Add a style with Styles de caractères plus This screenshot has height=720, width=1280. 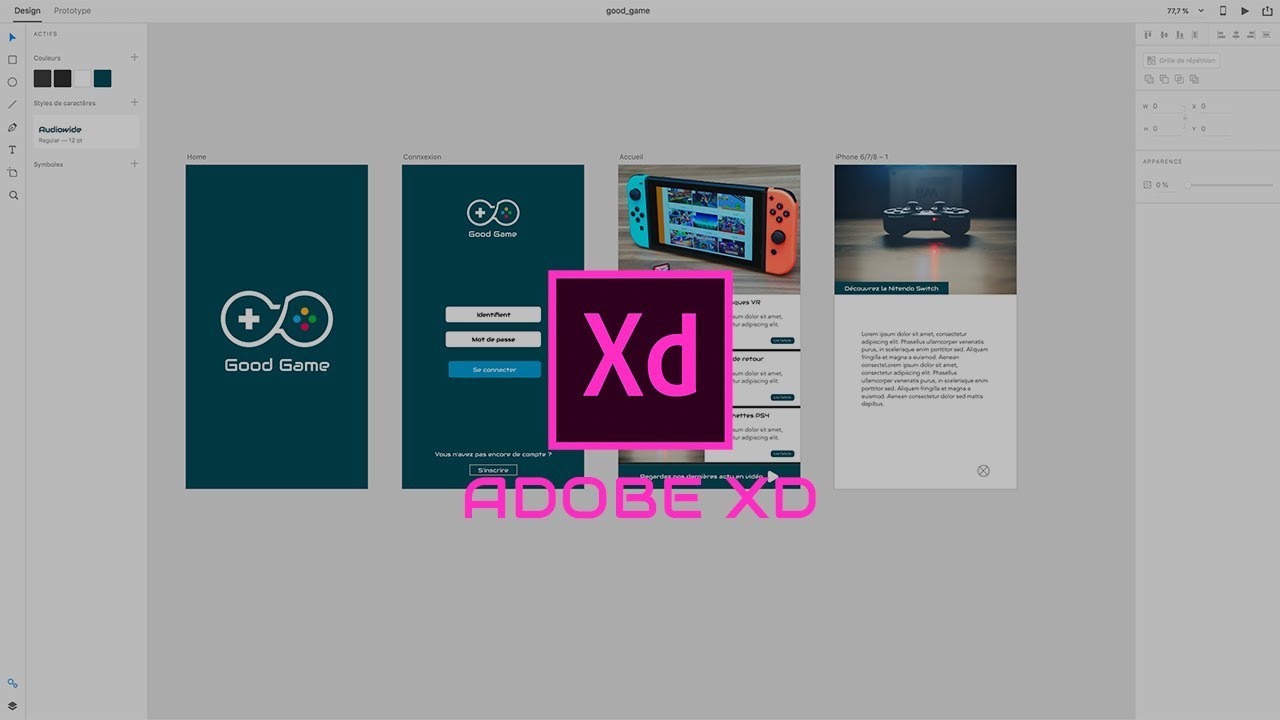click(135, 102)
